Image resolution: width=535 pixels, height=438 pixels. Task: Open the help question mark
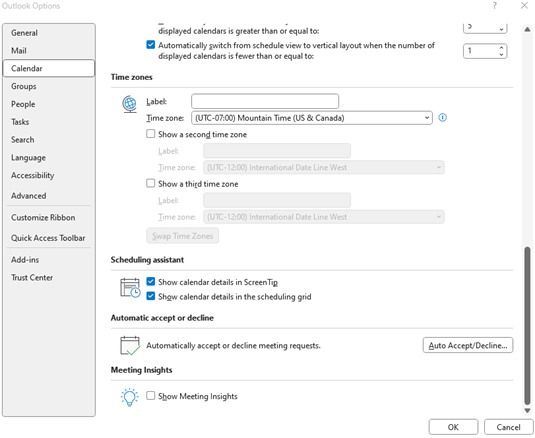click(x=494, y=6)
